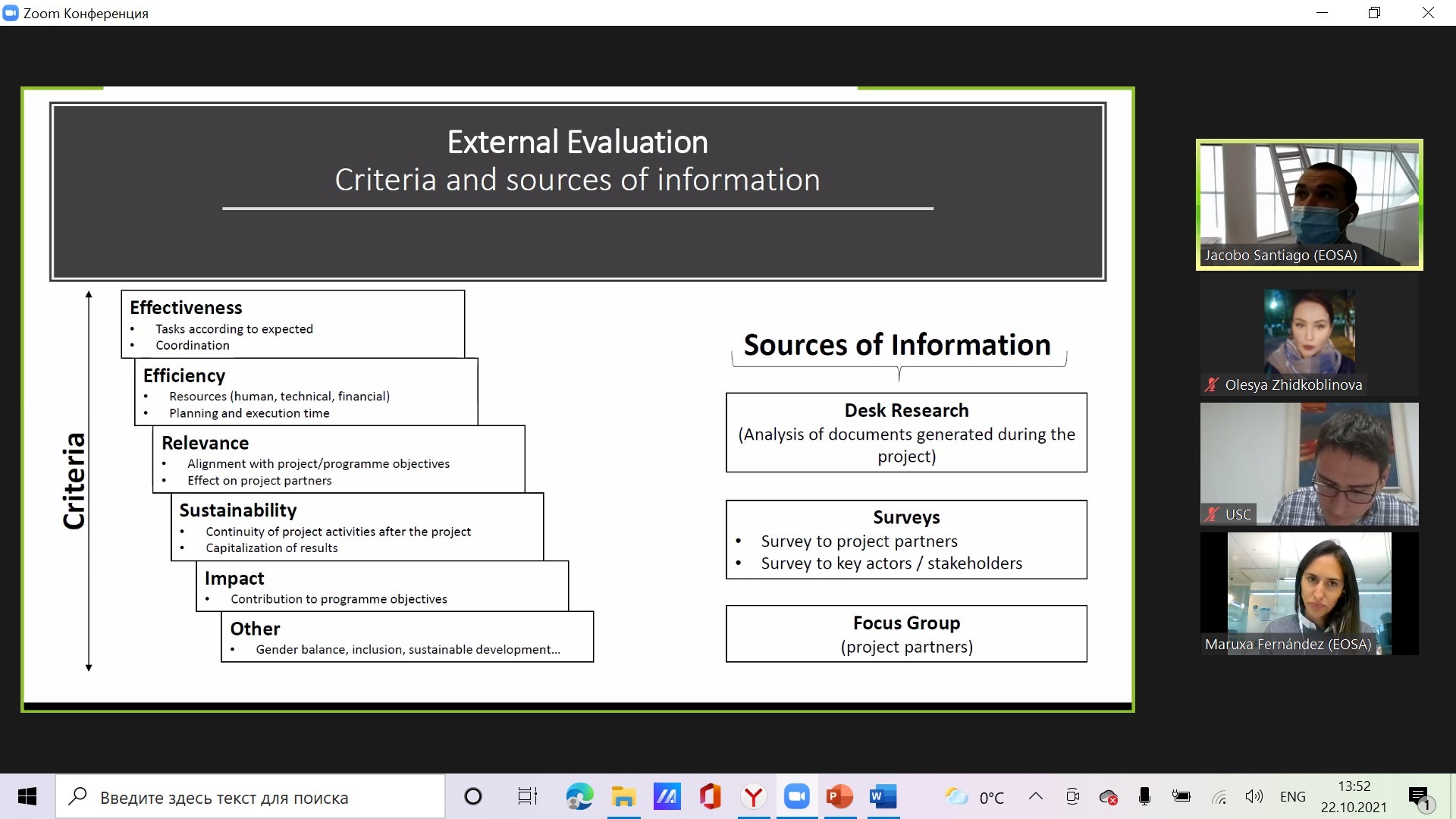Open Word from the taskbar

(883, 797)
